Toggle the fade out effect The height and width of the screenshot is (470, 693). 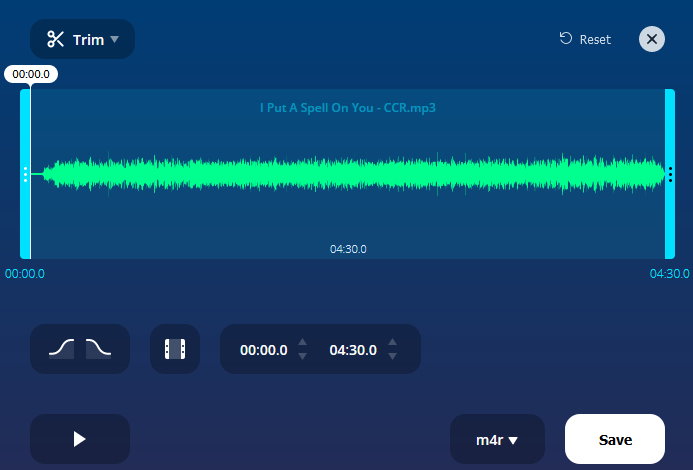(x=98, y=349)
